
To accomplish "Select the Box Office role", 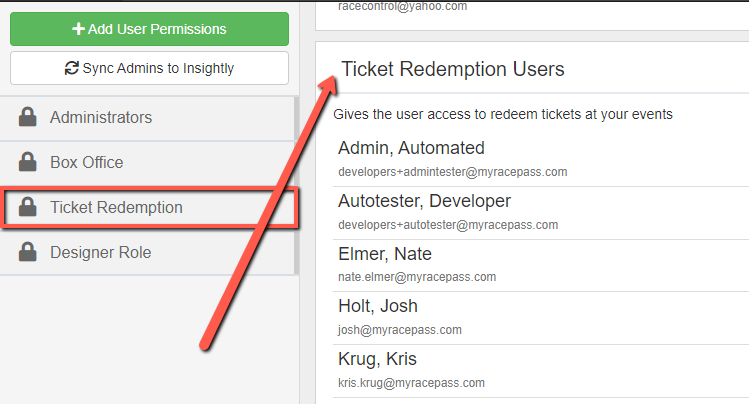I will [147, 163].
